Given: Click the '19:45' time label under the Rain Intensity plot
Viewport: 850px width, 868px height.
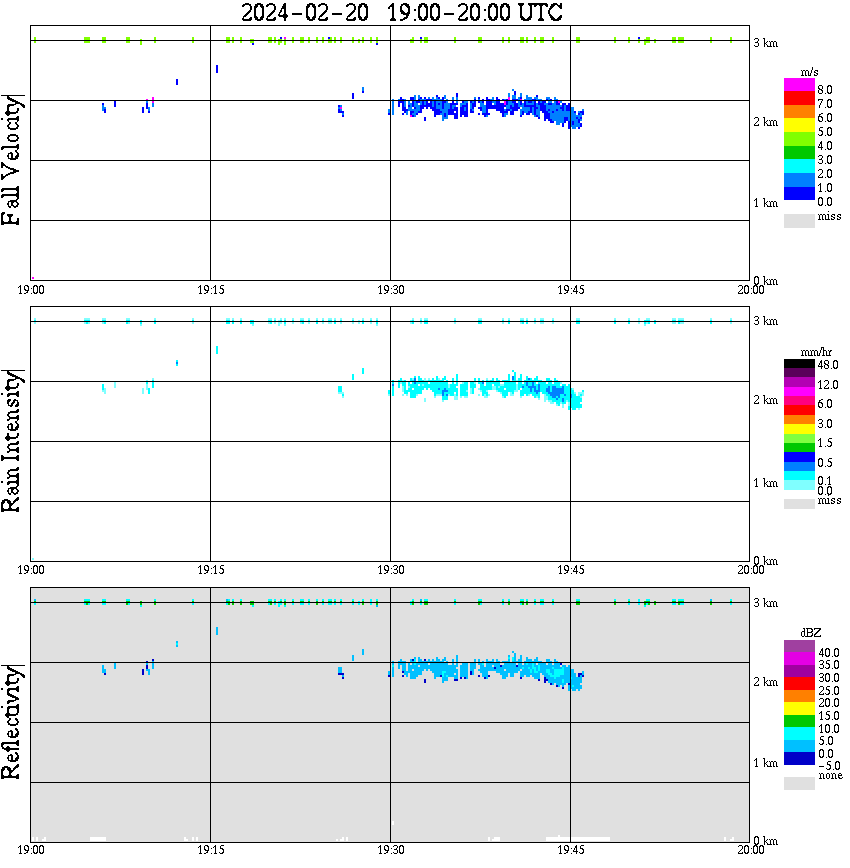Looking at the screenshot, I should coord(571,570).
